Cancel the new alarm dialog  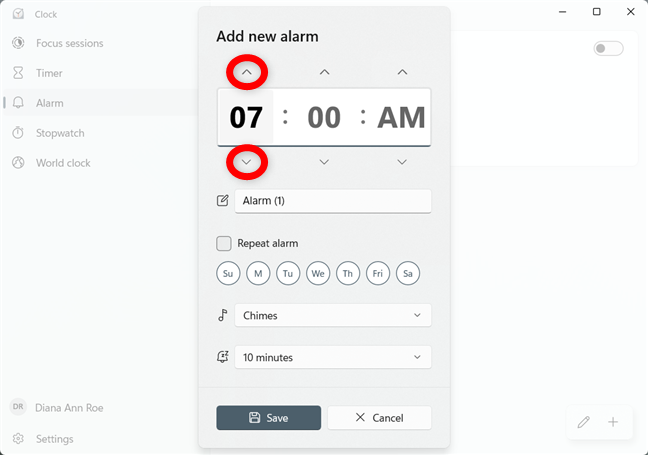[379, 417]
